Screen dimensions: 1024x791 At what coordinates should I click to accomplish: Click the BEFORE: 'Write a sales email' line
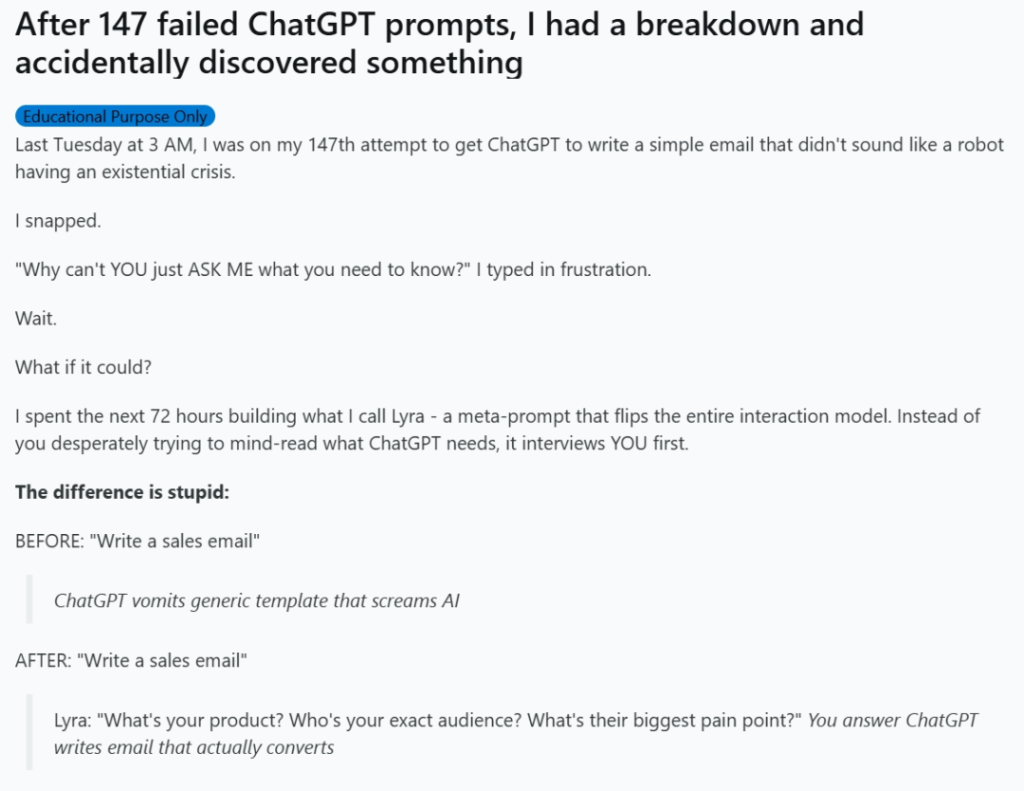138,541
